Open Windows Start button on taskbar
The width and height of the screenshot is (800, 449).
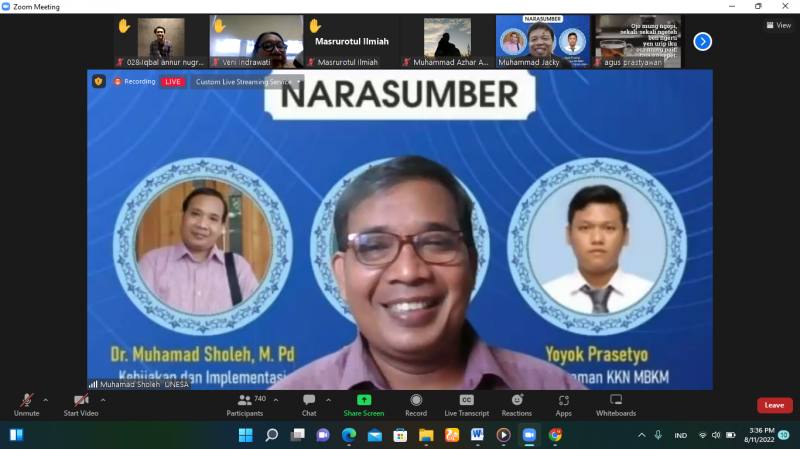click(245, 435)
